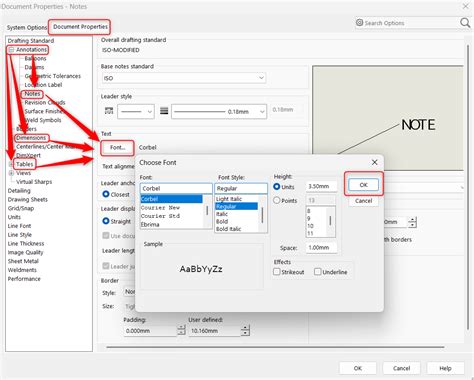Collapse the Annotations tree node
The image size is (474, 380).
[x=11, y=50]
